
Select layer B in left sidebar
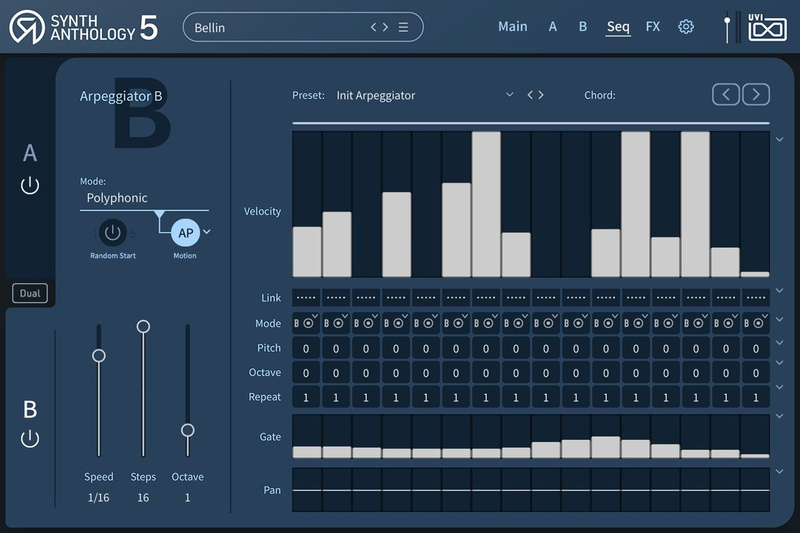coord(30,410)
